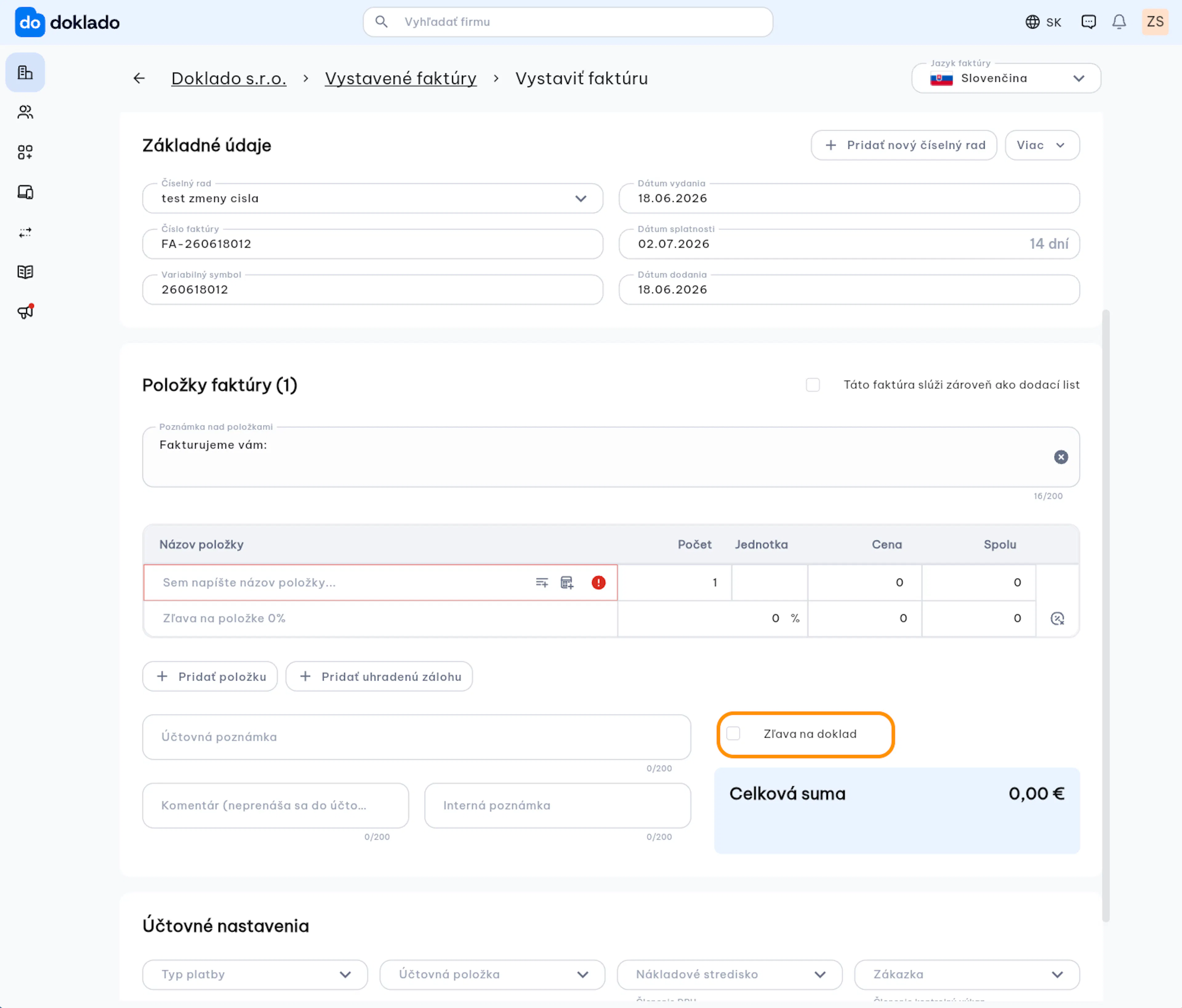Click the page vertical scrollbar
1182x1008 pixels.
coord(1106,616)
